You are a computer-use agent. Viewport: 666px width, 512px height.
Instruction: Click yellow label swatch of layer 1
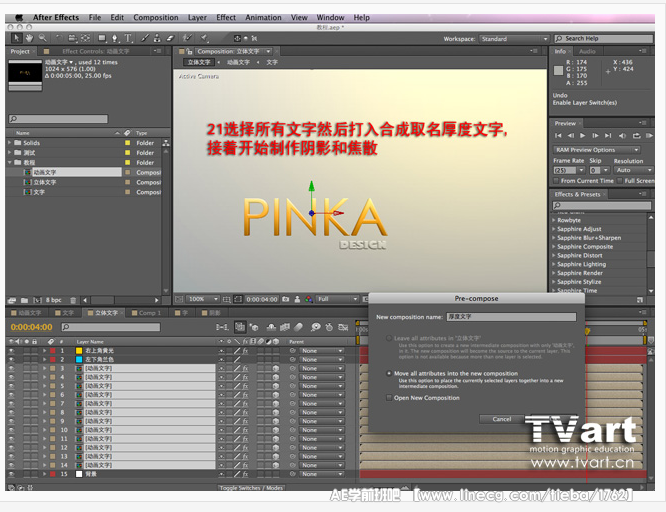click(79, 351)
